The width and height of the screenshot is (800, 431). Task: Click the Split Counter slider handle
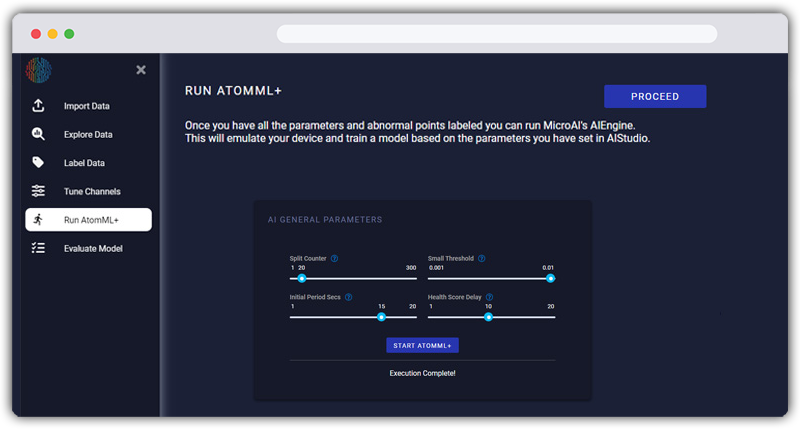pyautogui.click(x=302, y=278)
